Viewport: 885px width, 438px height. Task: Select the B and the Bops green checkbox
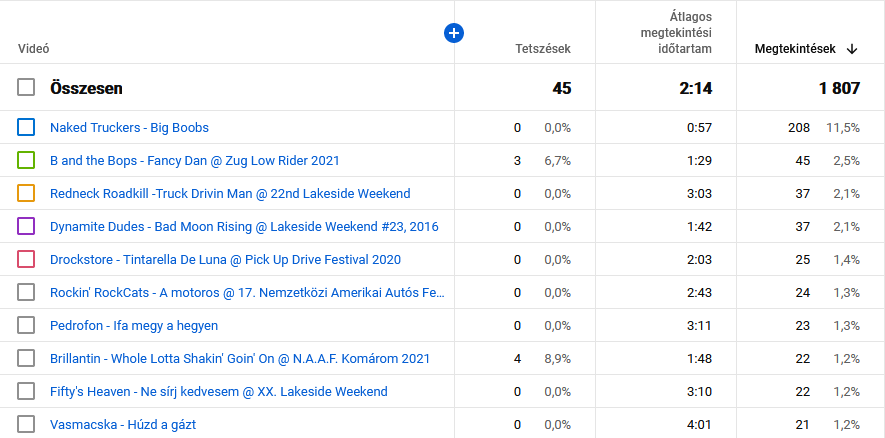tap(26, 160)
